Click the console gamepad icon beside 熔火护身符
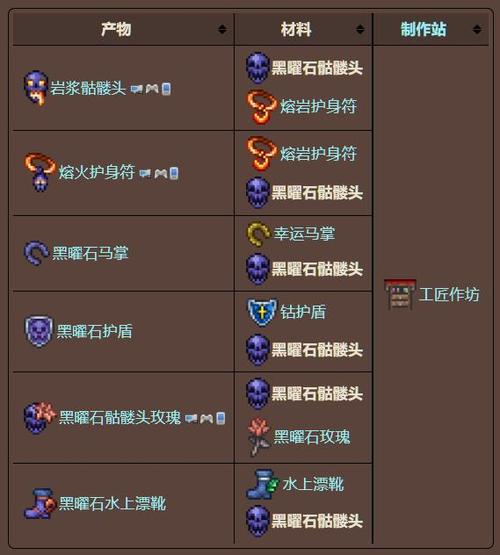 [161, 173]
